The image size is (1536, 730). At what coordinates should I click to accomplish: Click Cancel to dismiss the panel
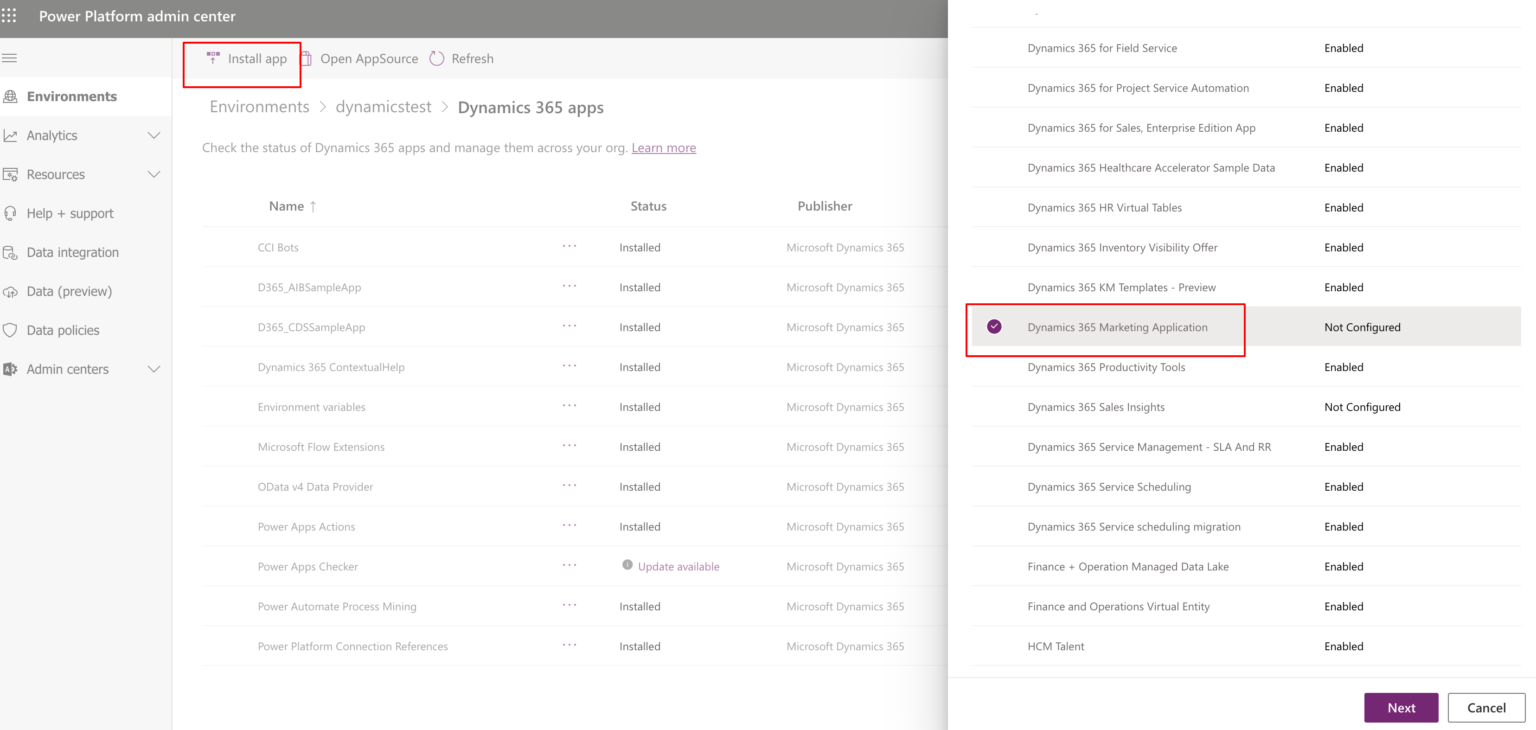[x=1486, y=707]
